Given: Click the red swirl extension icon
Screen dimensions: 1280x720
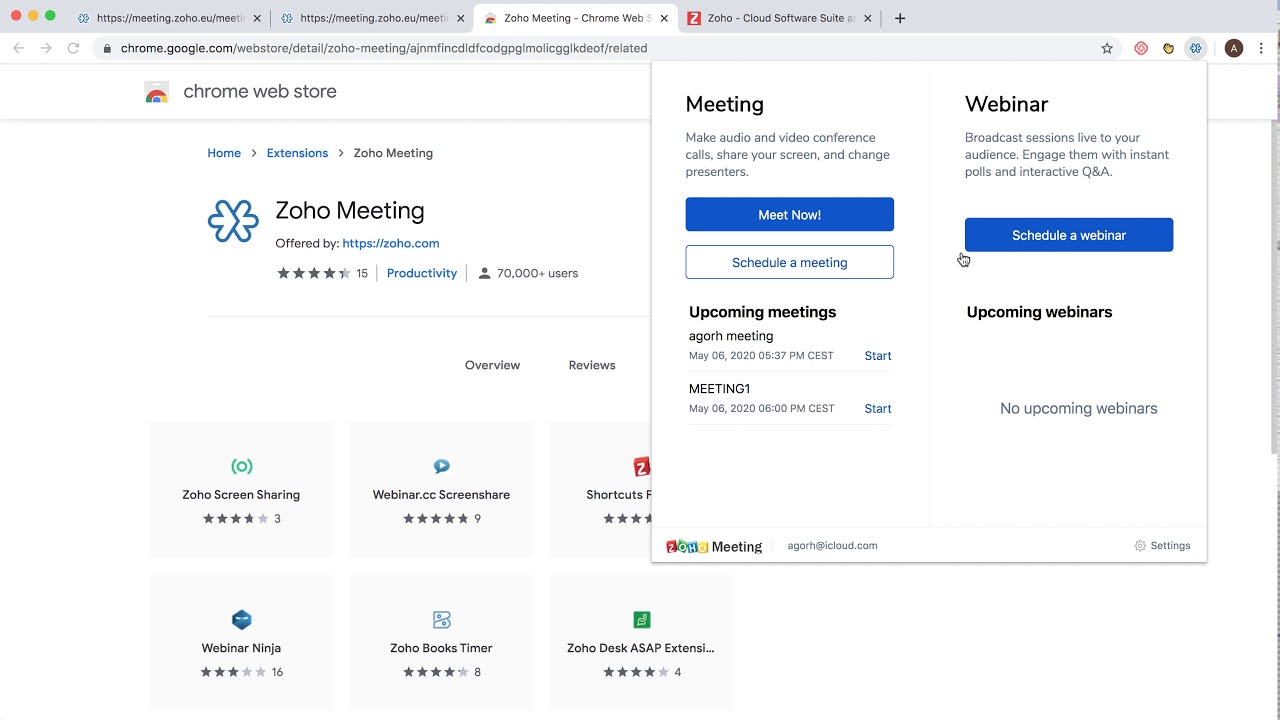Looking at the screenshot, I should click(1141, 48).
